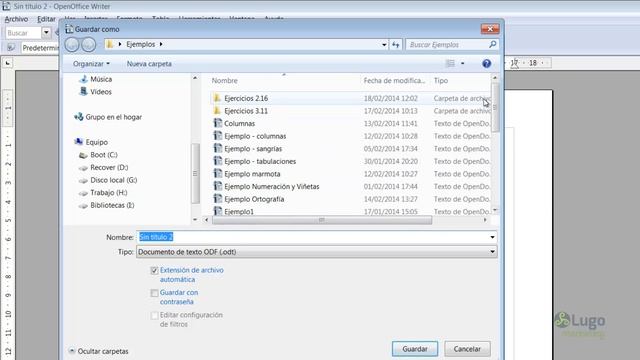Image resolution: width=640 pixels, height=360 pixels.
Task: Click the Cancelar button
Action: pos(467,349)
